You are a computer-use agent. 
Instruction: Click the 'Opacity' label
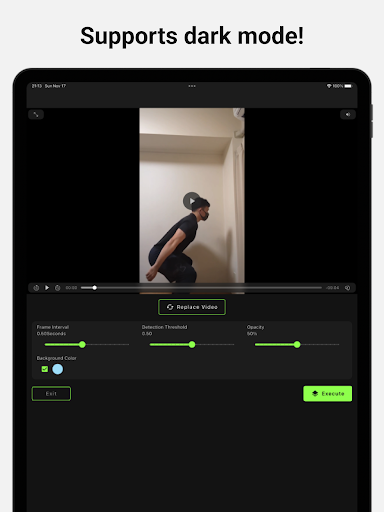point(255,327)
